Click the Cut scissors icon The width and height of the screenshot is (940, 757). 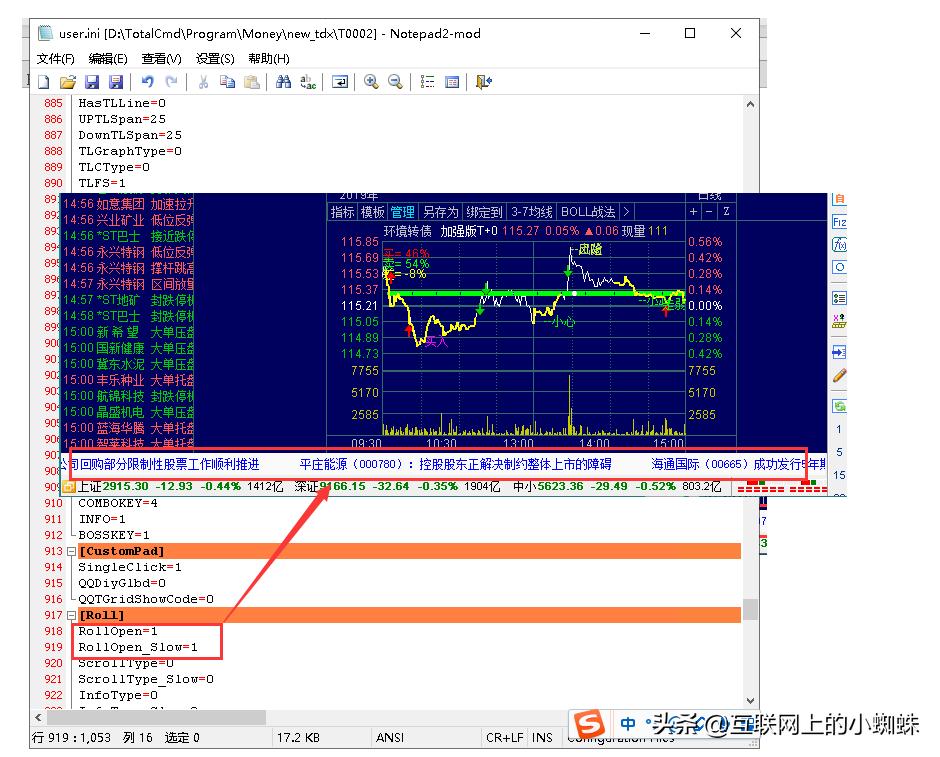(x=203, y=82)
